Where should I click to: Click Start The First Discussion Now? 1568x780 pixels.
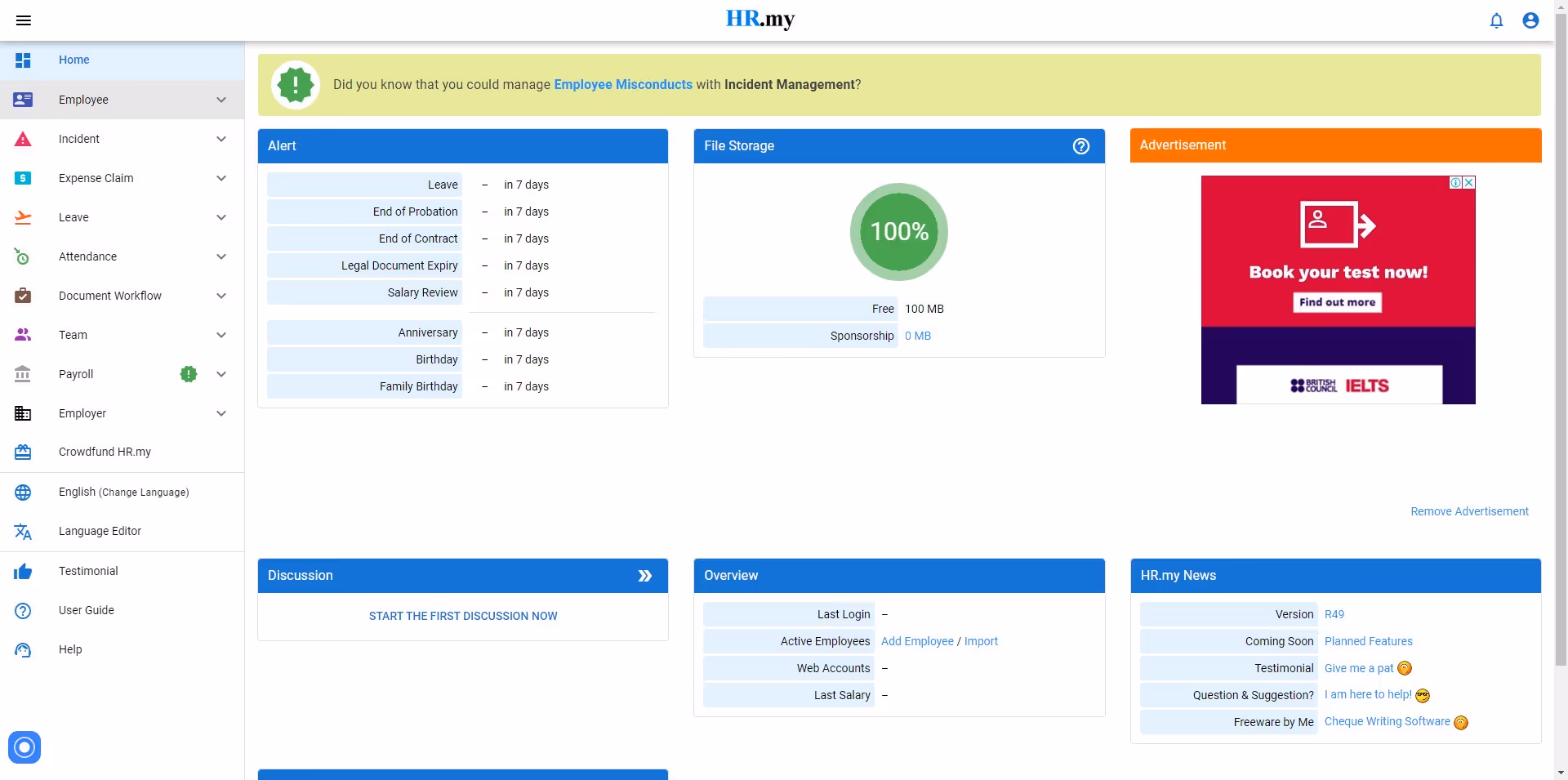463,616
